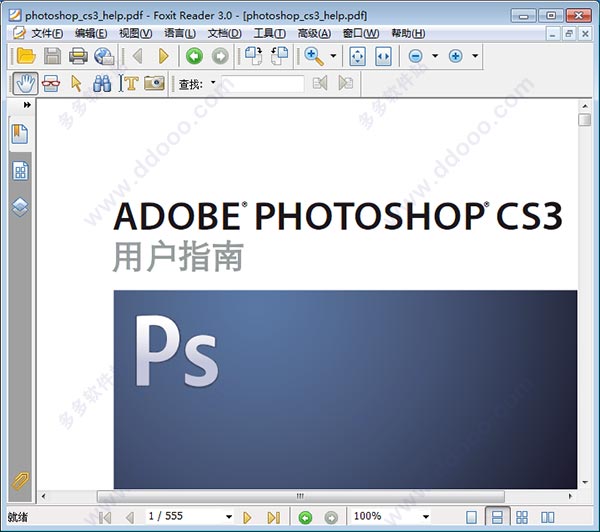Image resolution: width=600 pixels, height=532 pixels.
Task: Go to next page in status bar
Action: point(247,518)
